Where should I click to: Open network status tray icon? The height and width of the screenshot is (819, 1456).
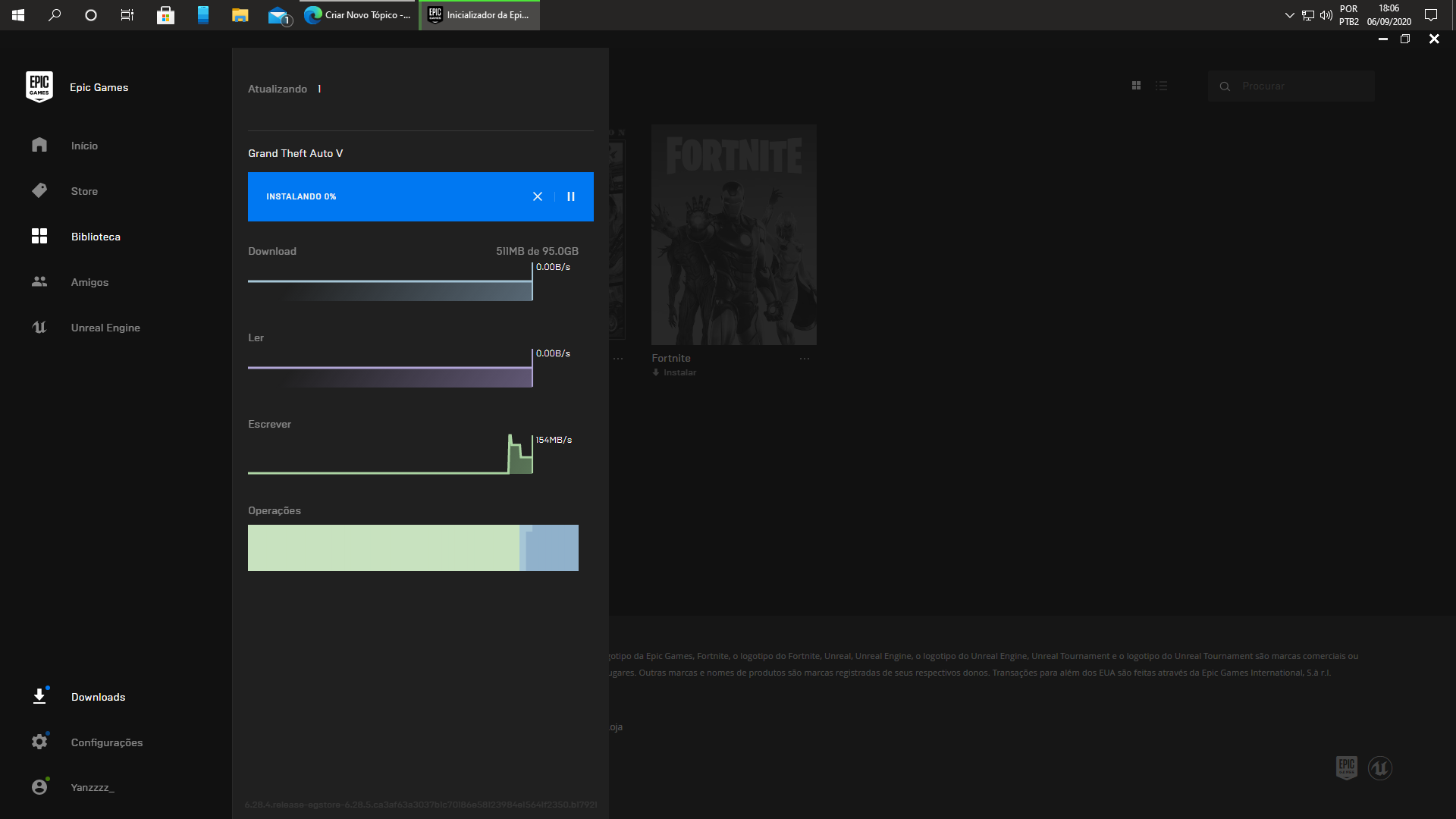[x=1308, y=15]
